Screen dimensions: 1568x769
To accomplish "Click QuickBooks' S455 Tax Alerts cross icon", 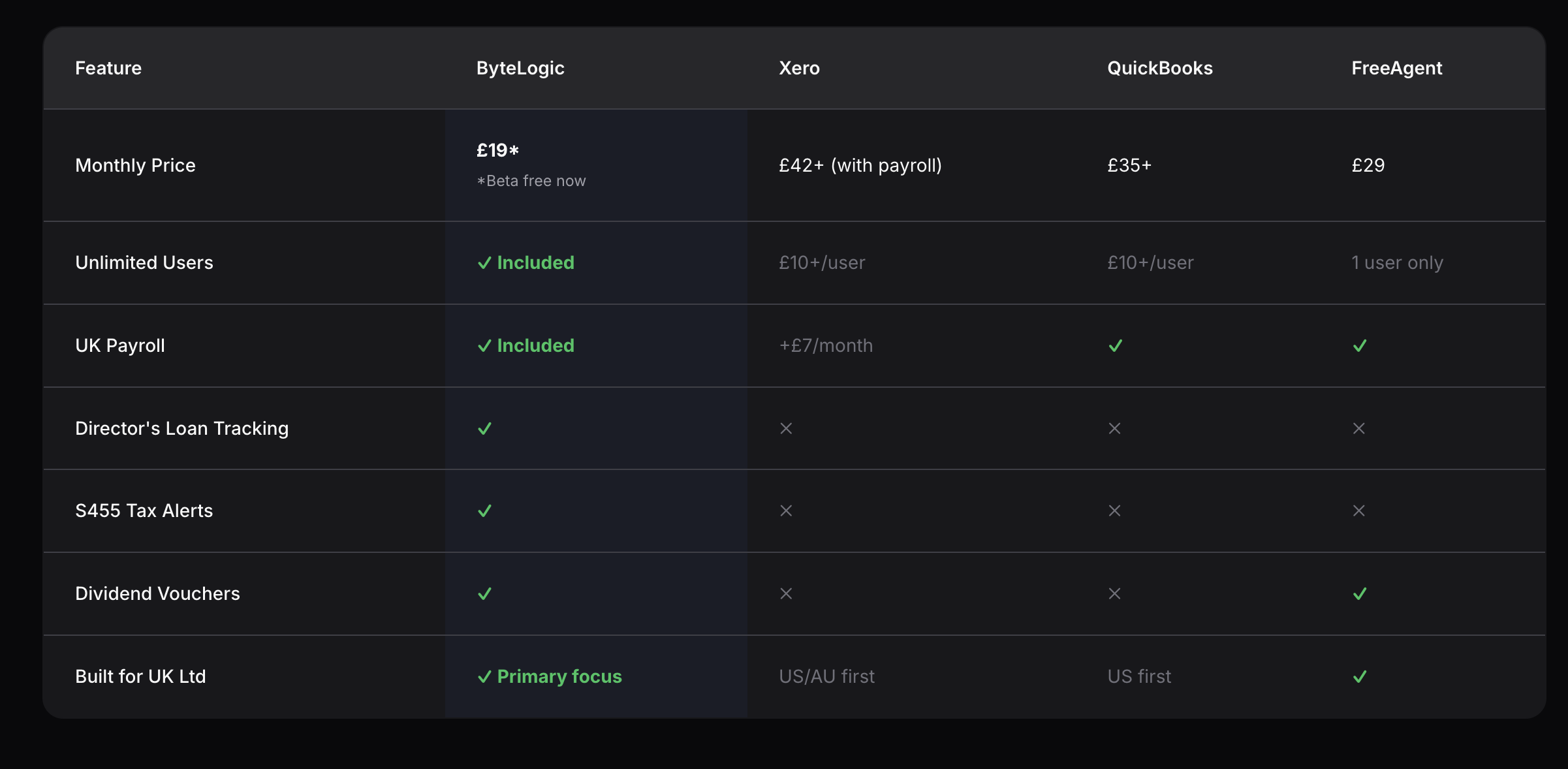I will tap(1114, 510).
